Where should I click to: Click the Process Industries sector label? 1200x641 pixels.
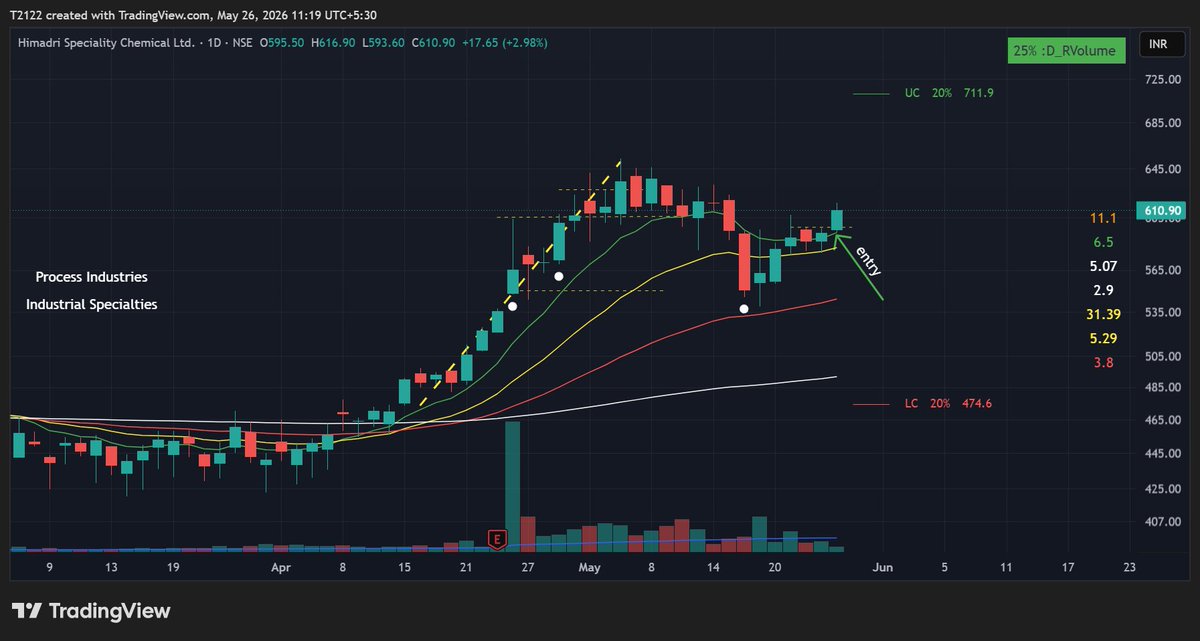(91, 277)
